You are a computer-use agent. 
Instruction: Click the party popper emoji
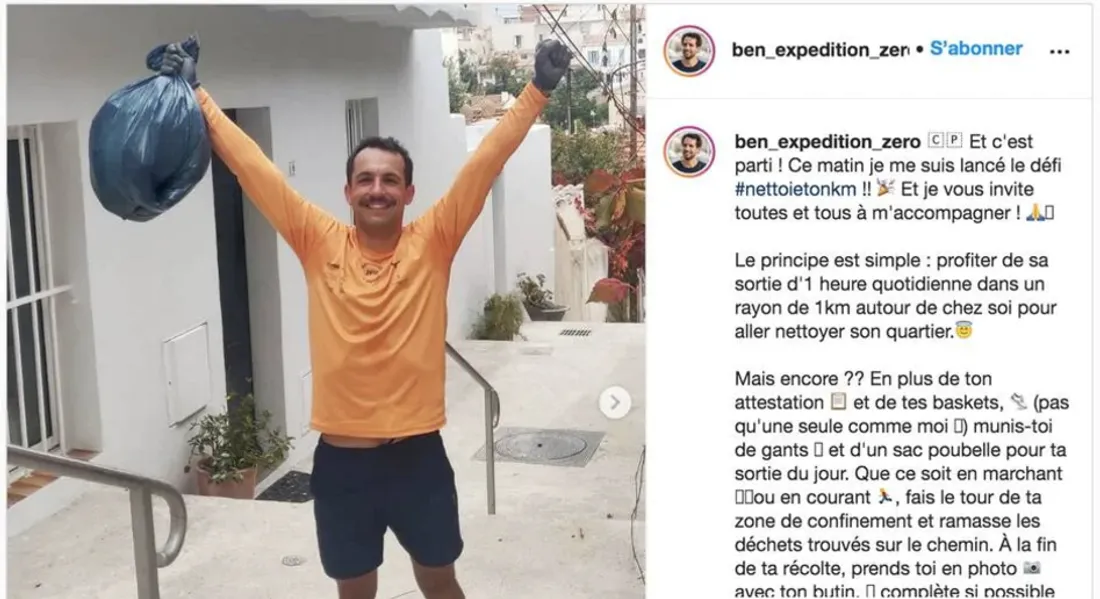885,188
